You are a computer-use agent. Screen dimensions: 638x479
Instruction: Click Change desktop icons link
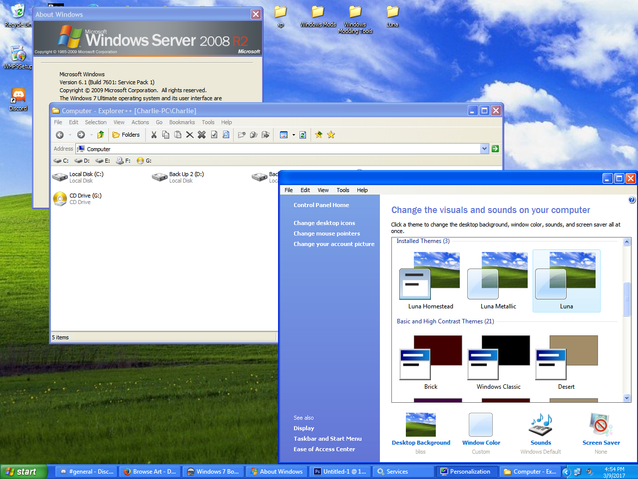pyautogui.click(x=324, y=222)
